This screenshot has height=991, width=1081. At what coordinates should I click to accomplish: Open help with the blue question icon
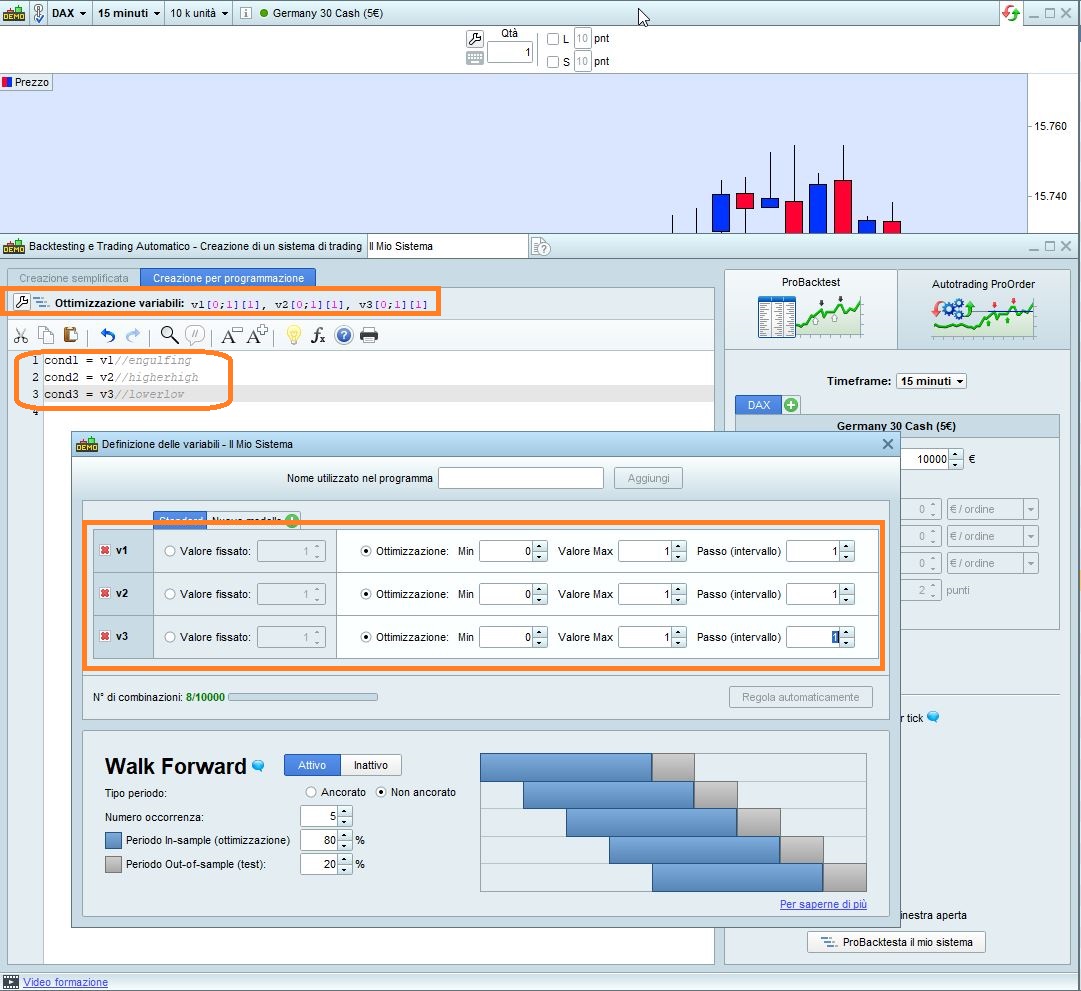click(343, 336)
